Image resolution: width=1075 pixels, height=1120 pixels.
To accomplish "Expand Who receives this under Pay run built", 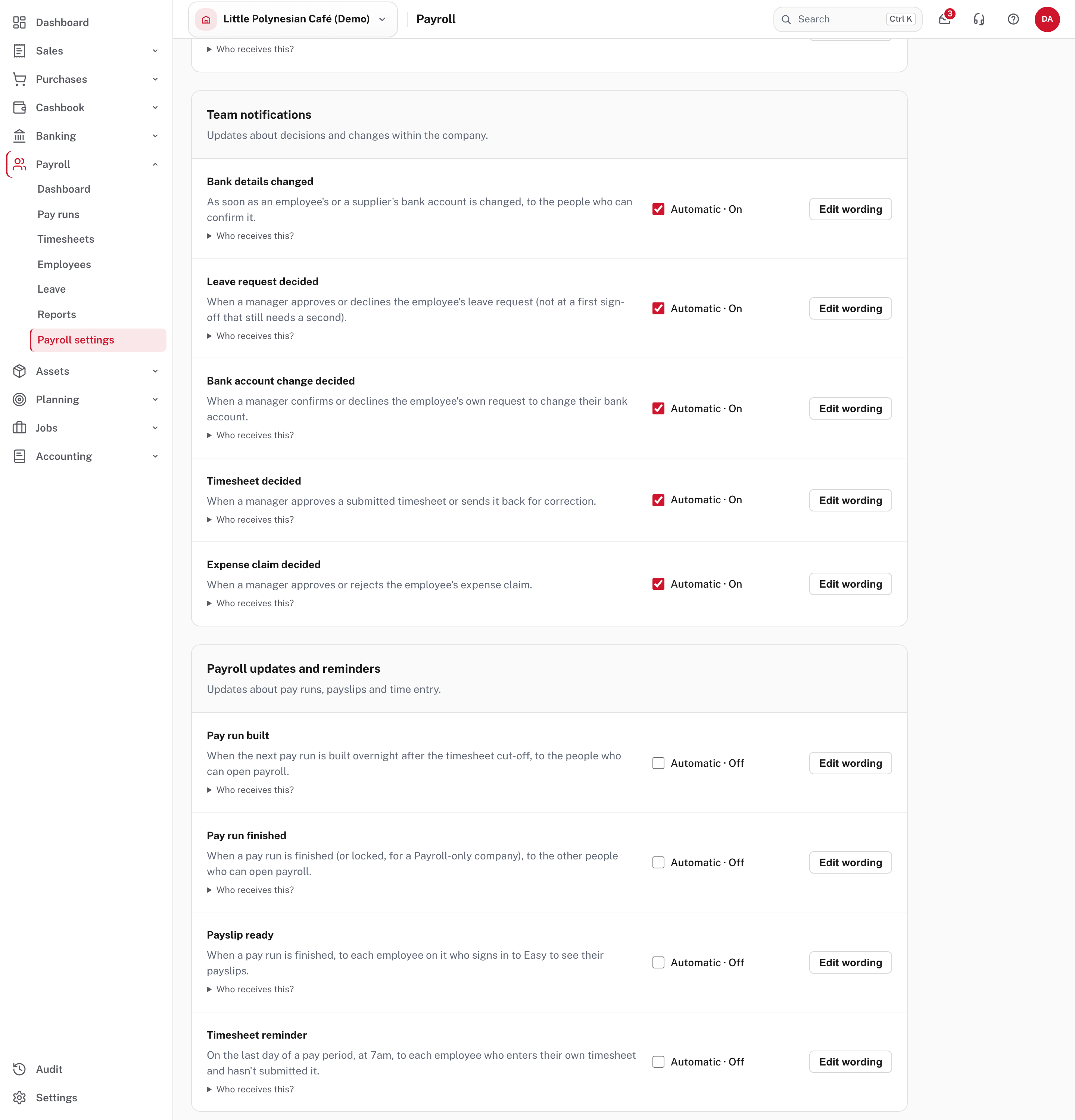I will [250, 790].
